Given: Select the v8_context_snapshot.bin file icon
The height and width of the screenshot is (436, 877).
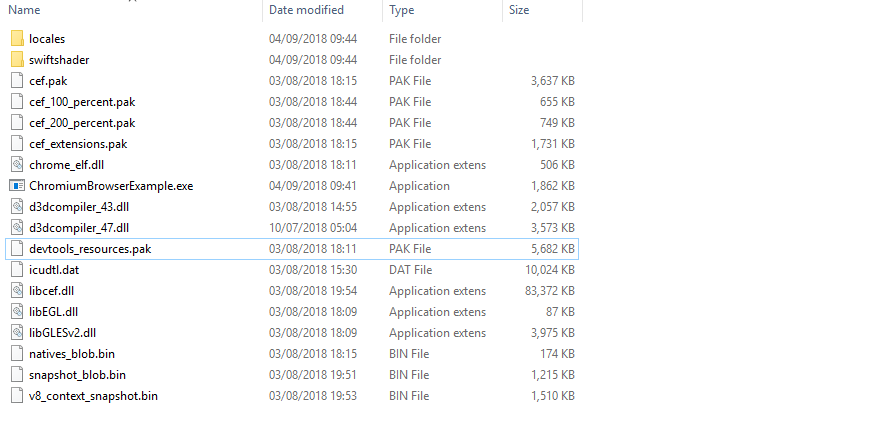Looking at the screenshot, I should coord(16,396).
